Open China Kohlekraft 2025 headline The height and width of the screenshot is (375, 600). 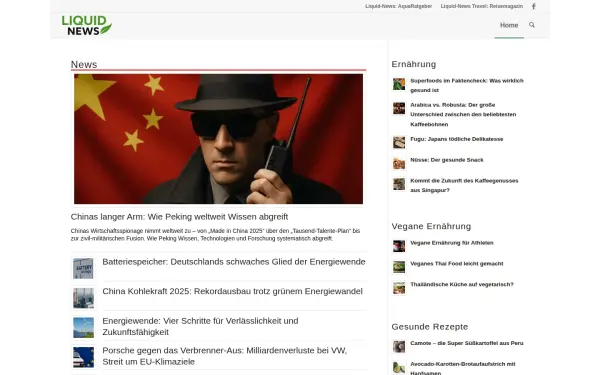[x=232, y=291]
